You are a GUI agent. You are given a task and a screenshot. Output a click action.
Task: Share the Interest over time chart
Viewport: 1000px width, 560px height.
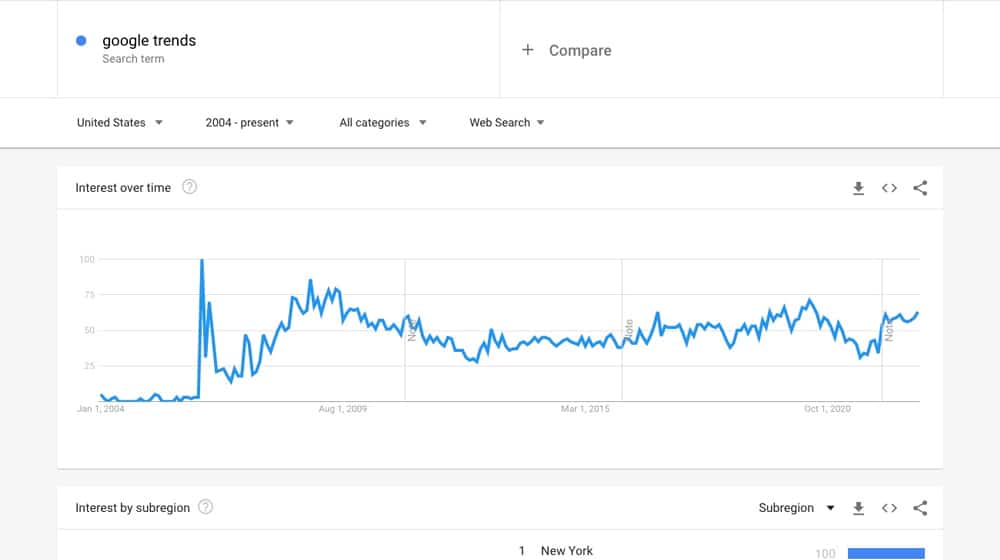point(920,188)
